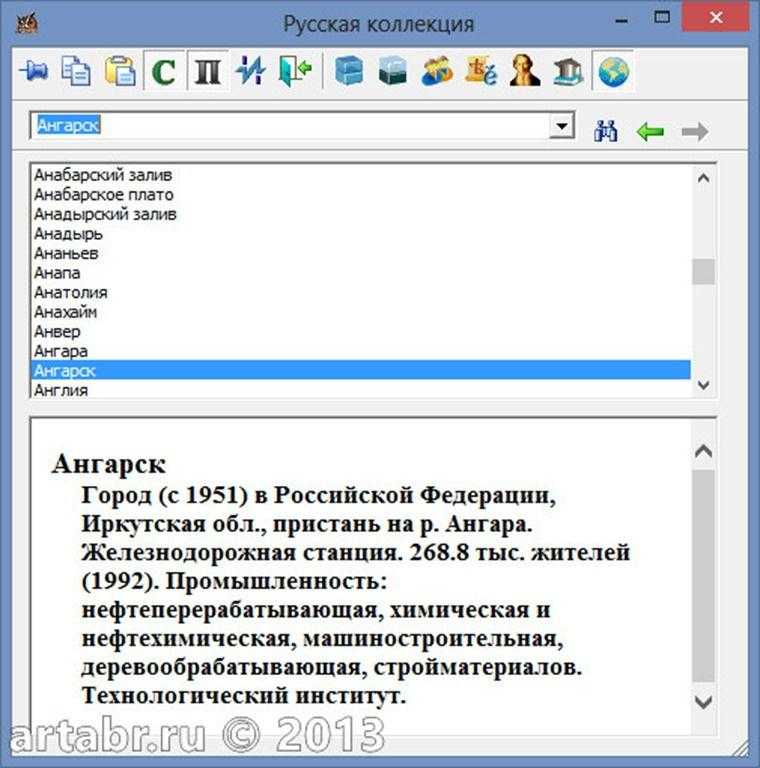This screenshot has width=760, height=768.
Task: Click article pane scrollbar down arrow
Action: 704,702
